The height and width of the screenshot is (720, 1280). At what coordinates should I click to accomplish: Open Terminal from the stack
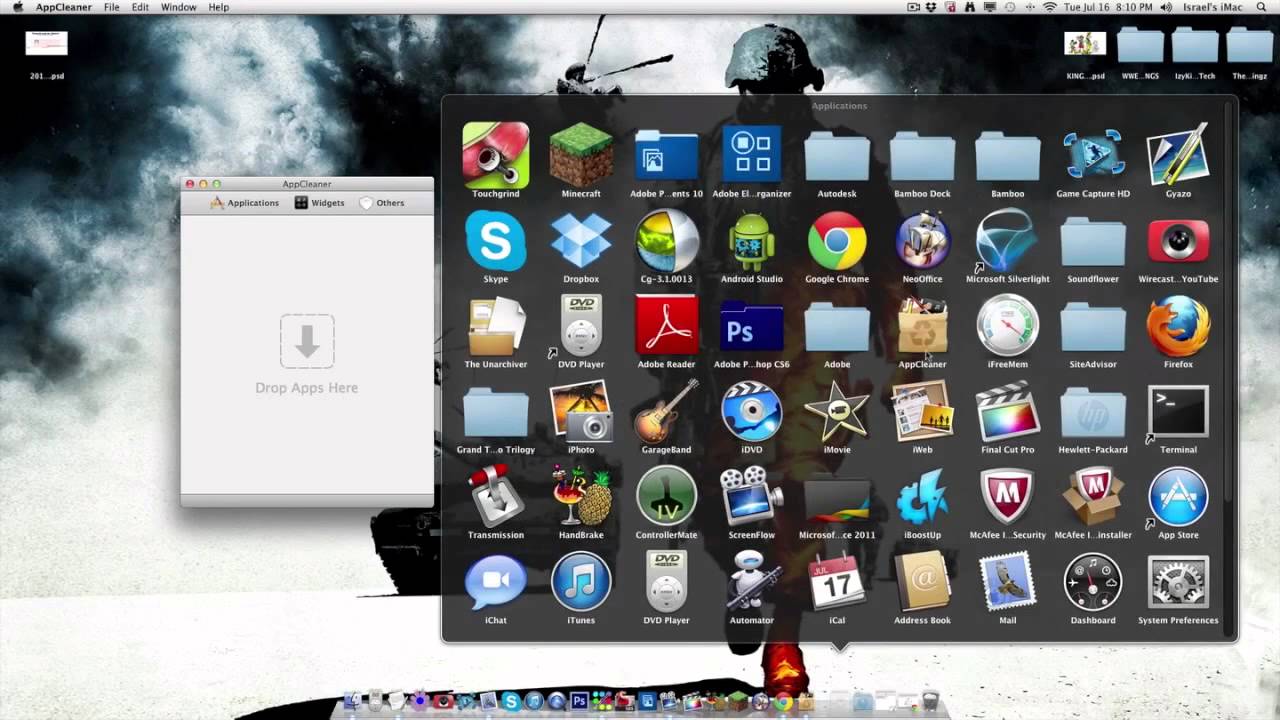pyautogui.click(x=1178, y=412)
